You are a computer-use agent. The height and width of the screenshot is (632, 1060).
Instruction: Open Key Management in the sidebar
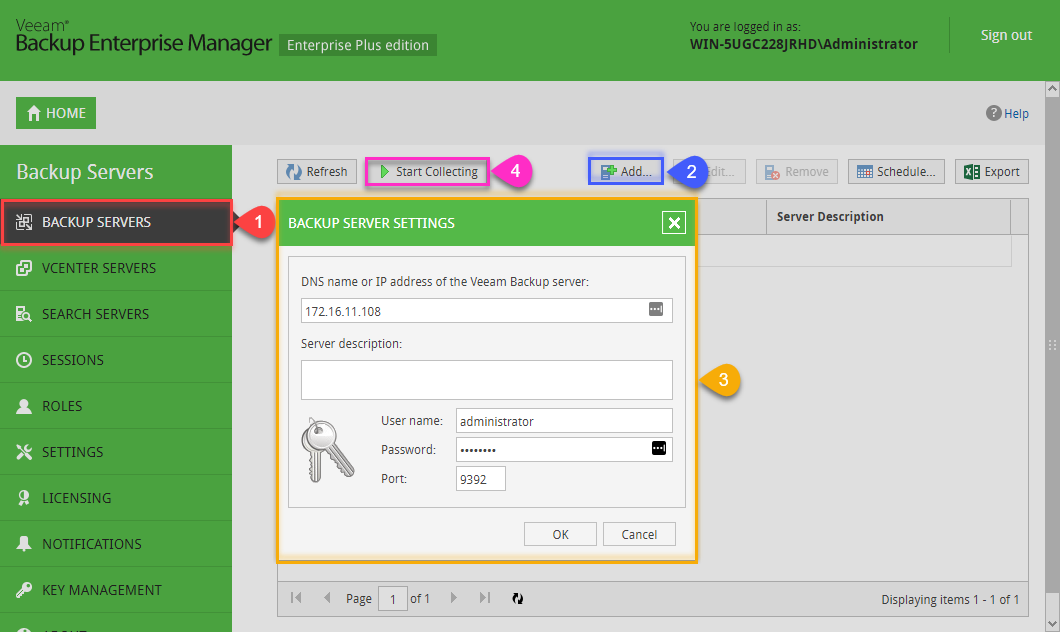click(101, 590)
